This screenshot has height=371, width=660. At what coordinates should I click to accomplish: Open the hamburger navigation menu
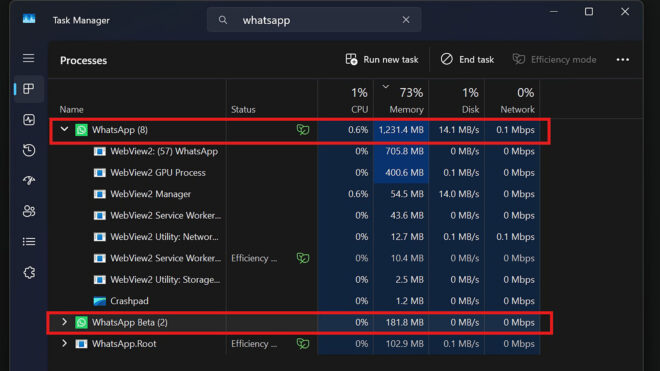(x=29, y=58)
